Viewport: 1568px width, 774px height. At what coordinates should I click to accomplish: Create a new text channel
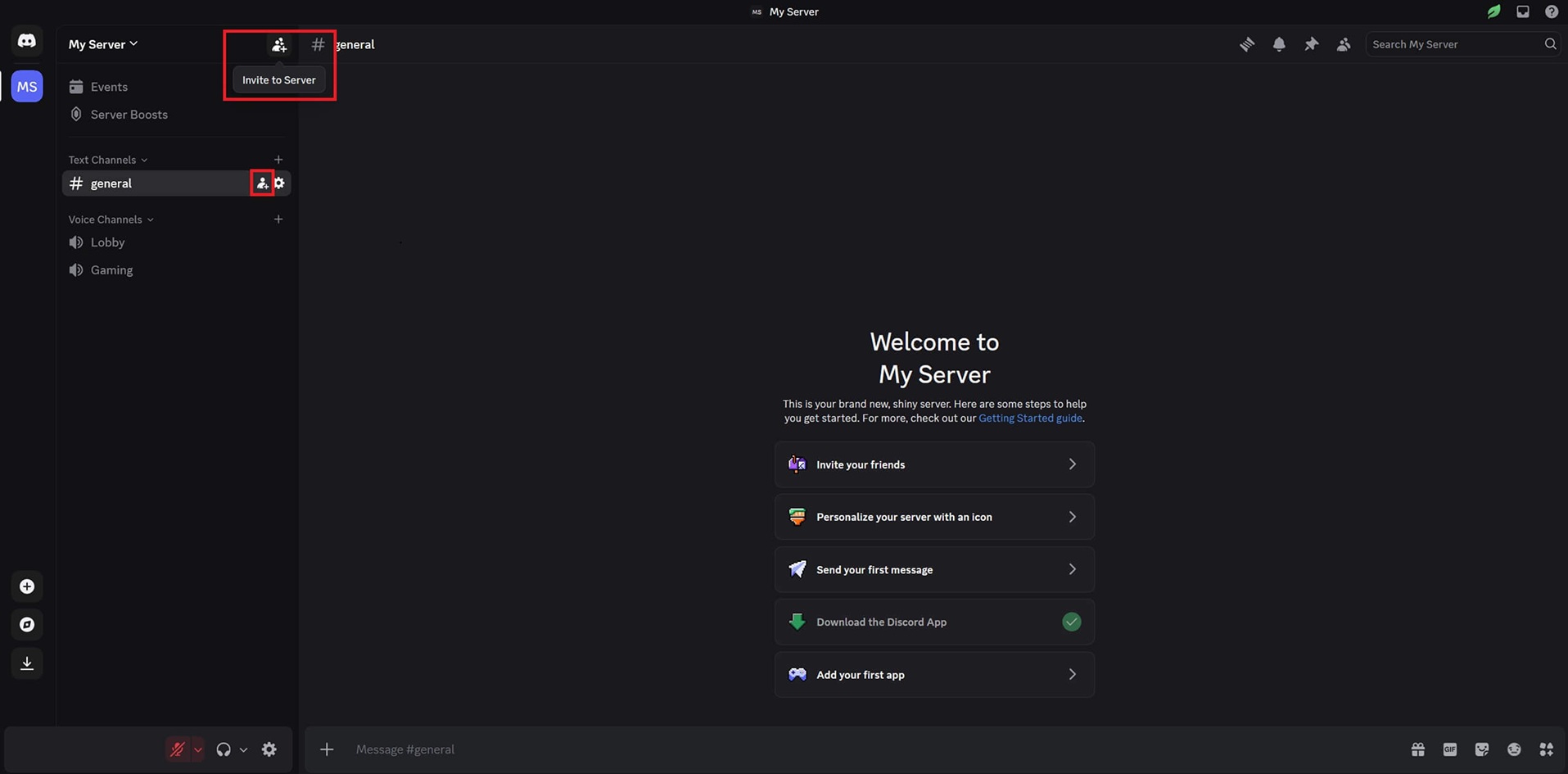[278, 160]
